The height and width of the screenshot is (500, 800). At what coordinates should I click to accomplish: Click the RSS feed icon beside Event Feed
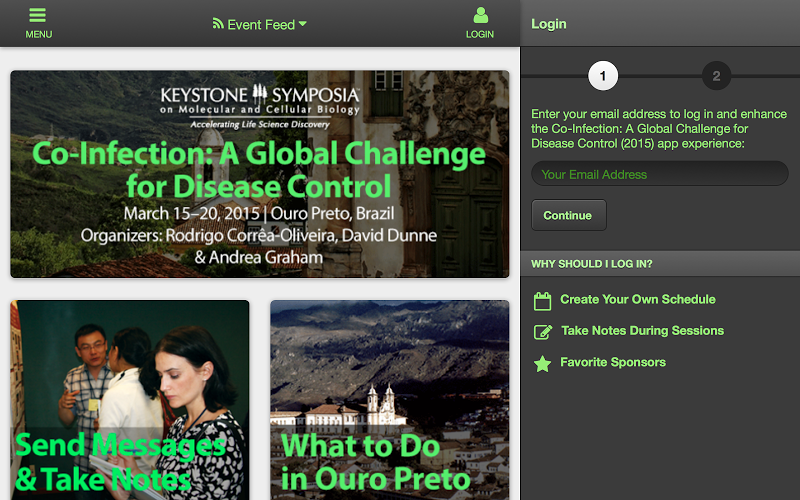(218, 23)
